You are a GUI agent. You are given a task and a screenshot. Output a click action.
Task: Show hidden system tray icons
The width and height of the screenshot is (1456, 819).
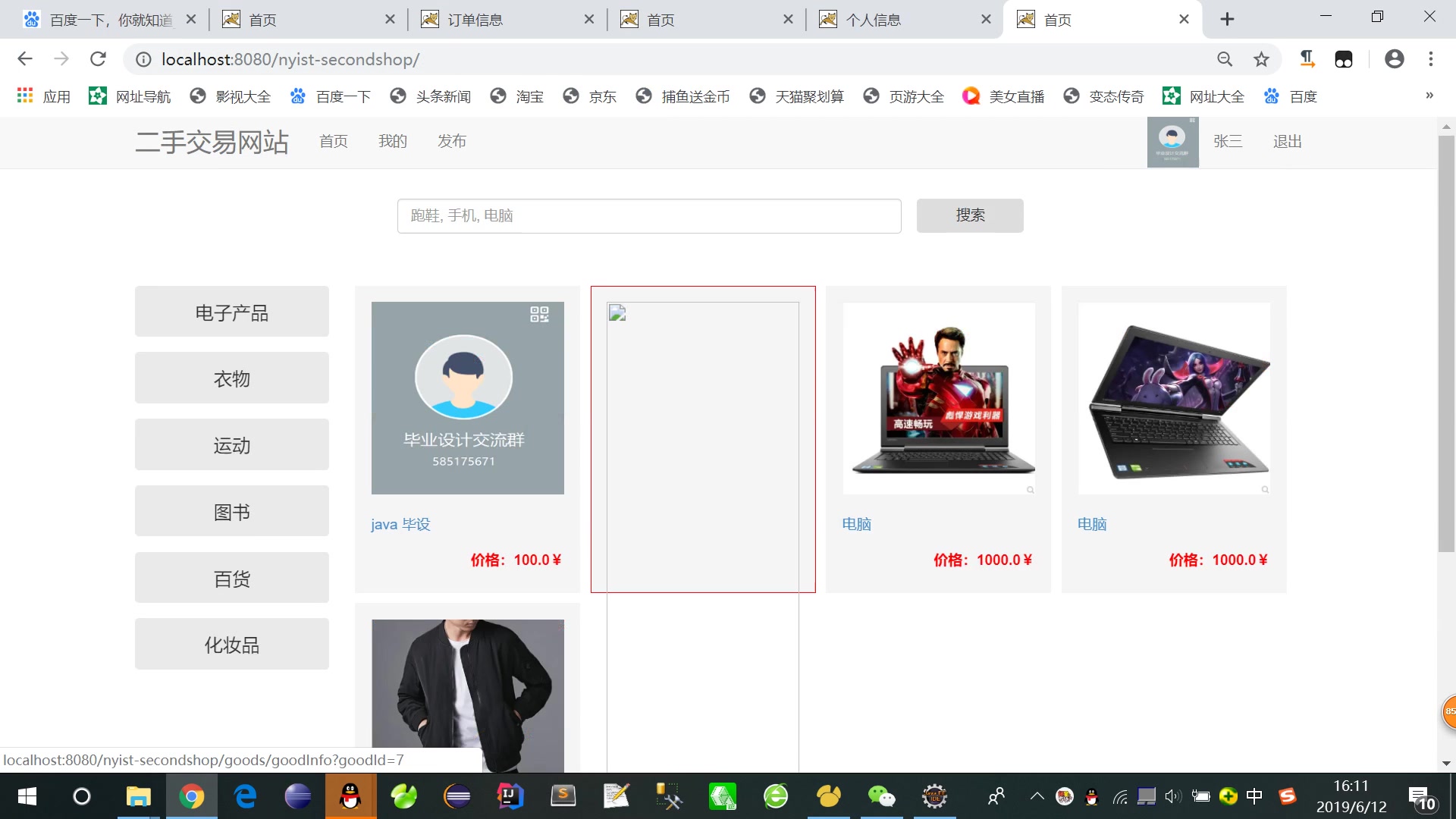(x=1037, y=796)
